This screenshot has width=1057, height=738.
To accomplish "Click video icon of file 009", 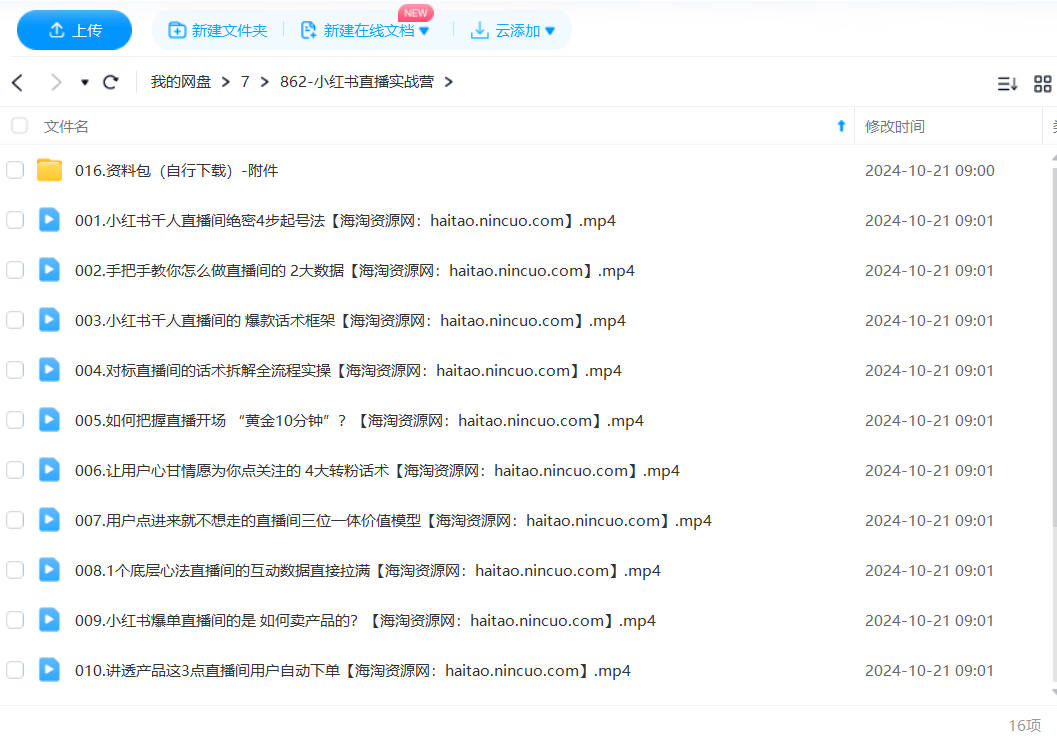I will 49,619.
